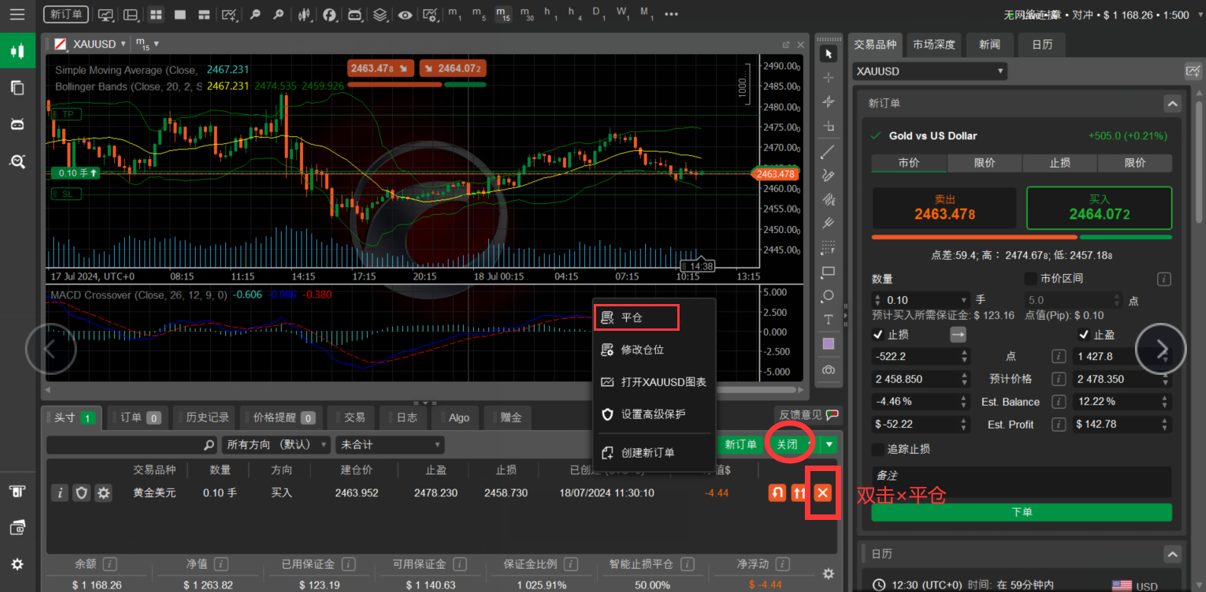Click the 备注 comment input field

[x=1021, y=481]
